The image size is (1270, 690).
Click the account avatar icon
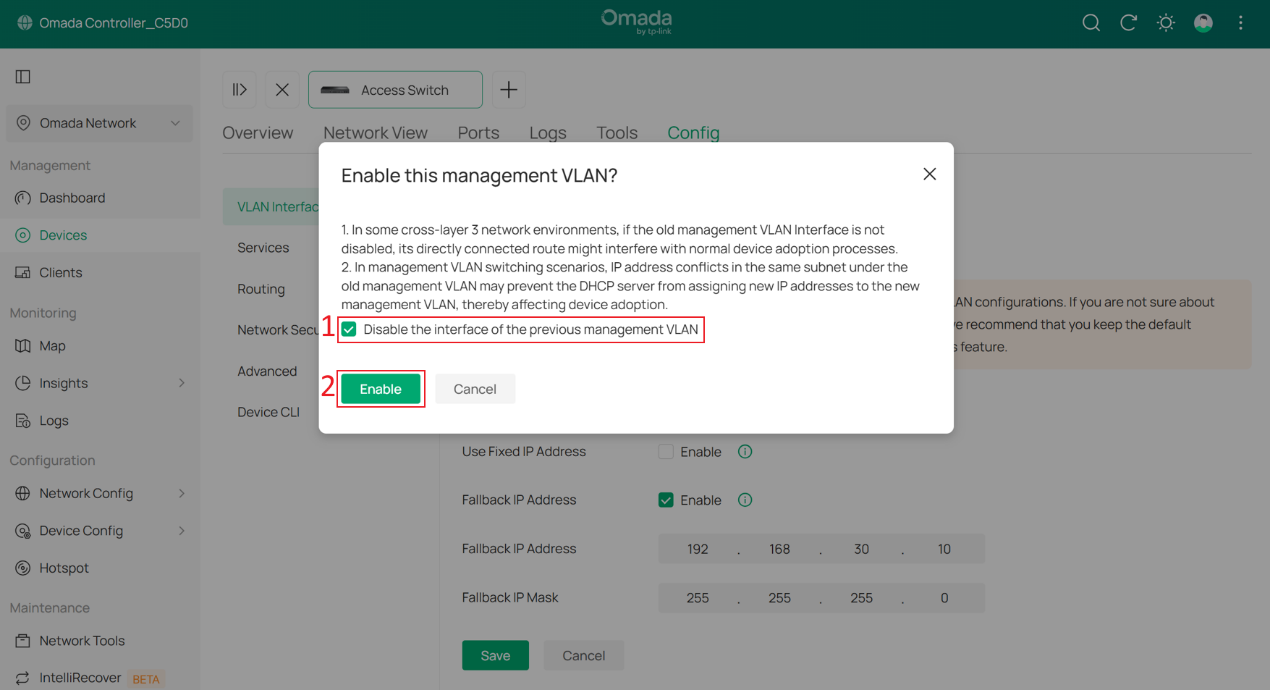(x=1203, y=22)
